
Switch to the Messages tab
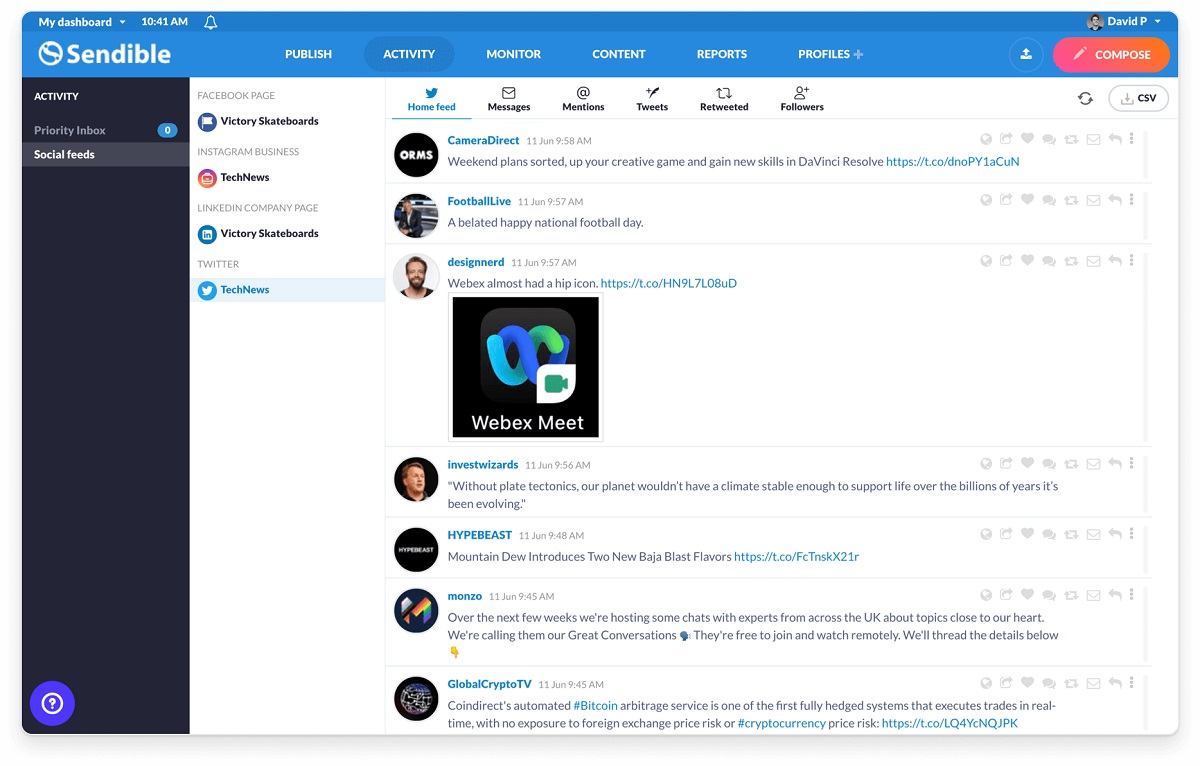509,99
